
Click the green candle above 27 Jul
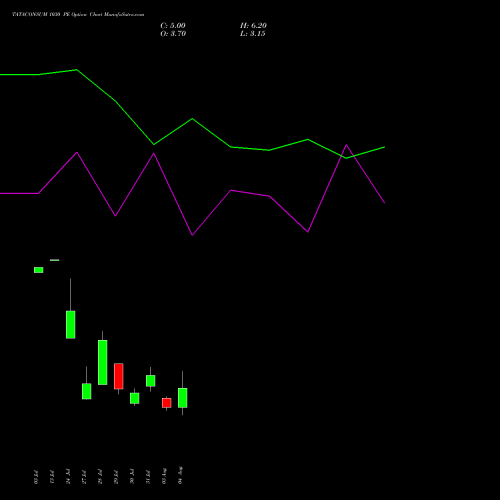pyautogui.click(x=87, y=391)
